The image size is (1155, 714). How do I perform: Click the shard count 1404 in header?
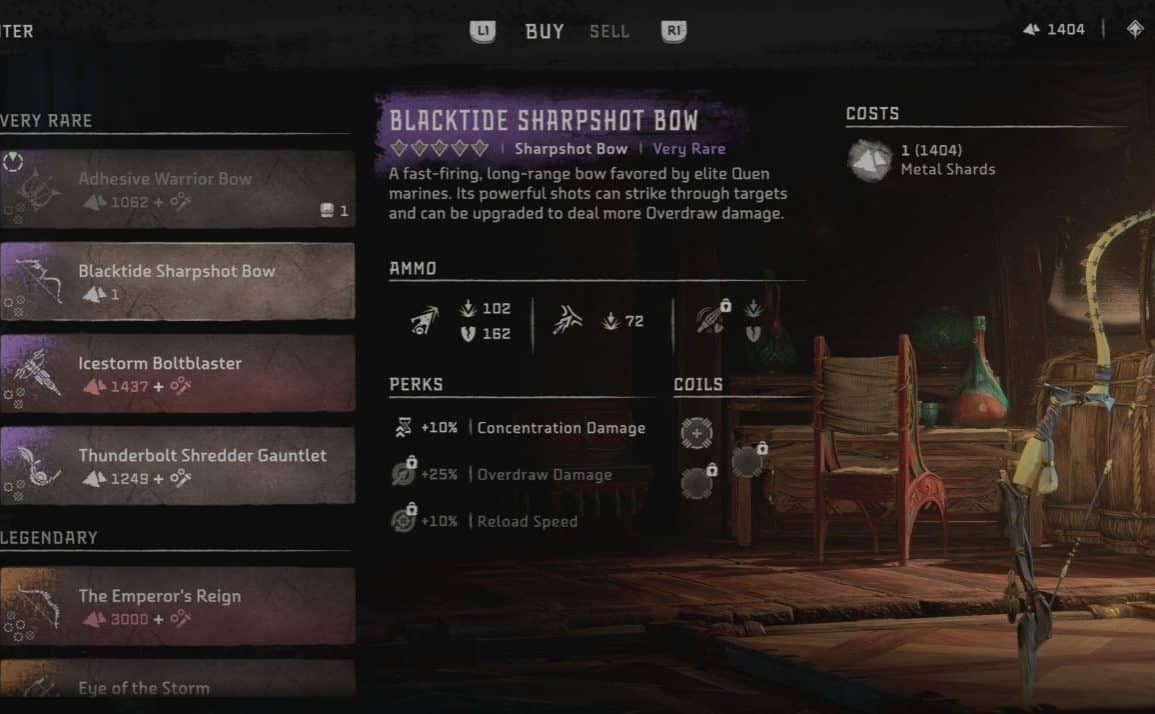[1066, 29]
